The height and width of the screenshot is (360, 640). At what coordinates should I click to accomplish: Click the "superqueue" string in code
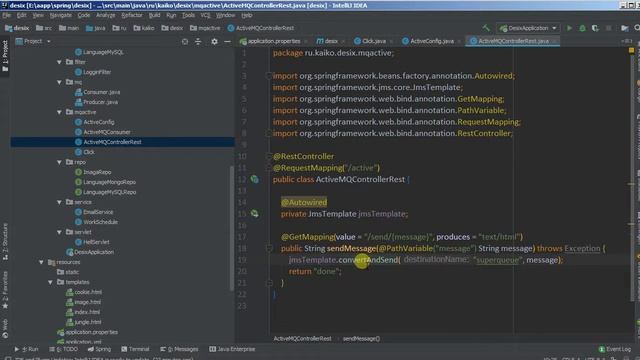coord(498,260)
